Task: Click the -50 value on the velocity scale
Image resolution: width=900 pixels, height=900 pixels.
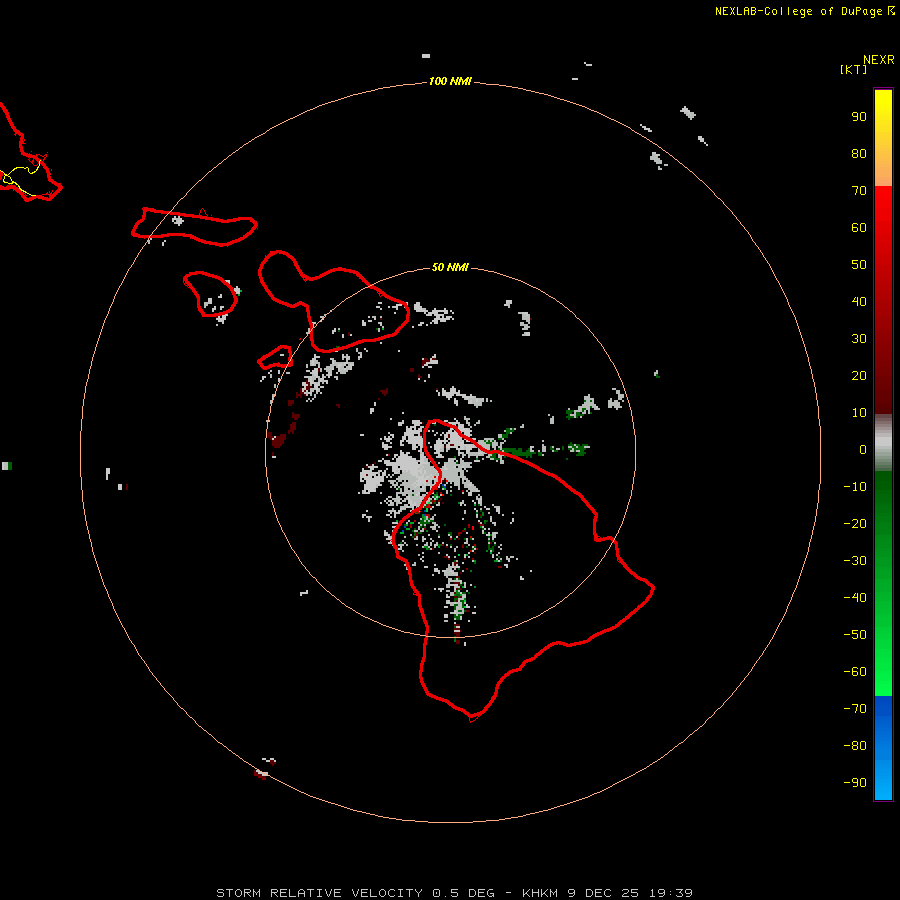Action: [855, 635]
